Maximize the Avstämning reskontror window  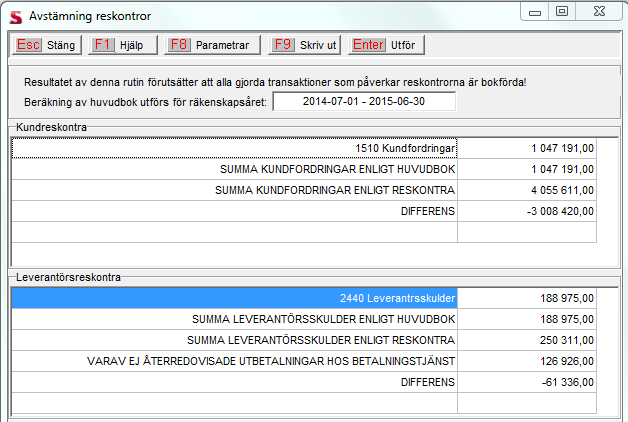pos(562,11)
